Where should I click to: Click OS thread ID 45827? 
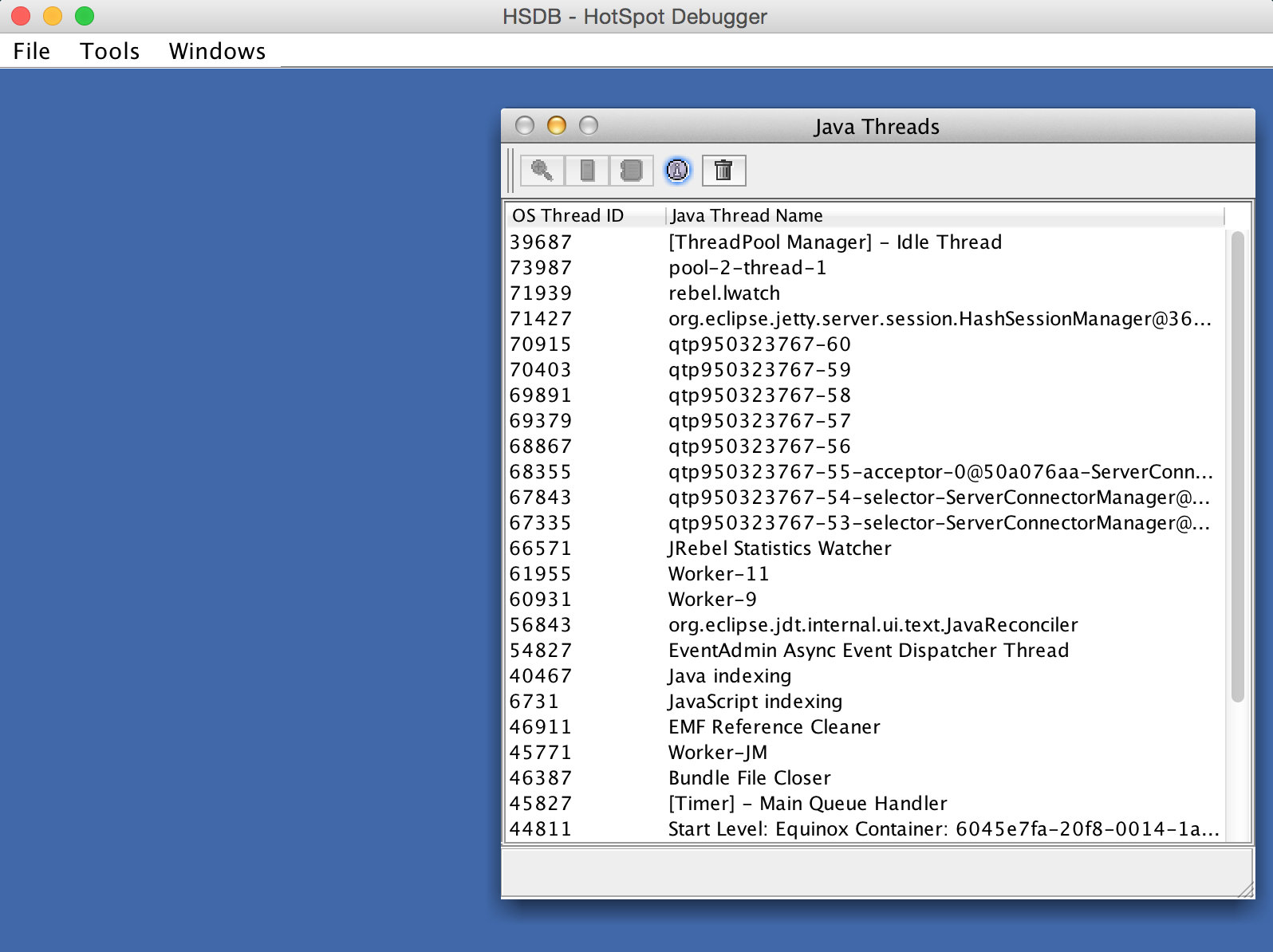[x=541, y=804]
